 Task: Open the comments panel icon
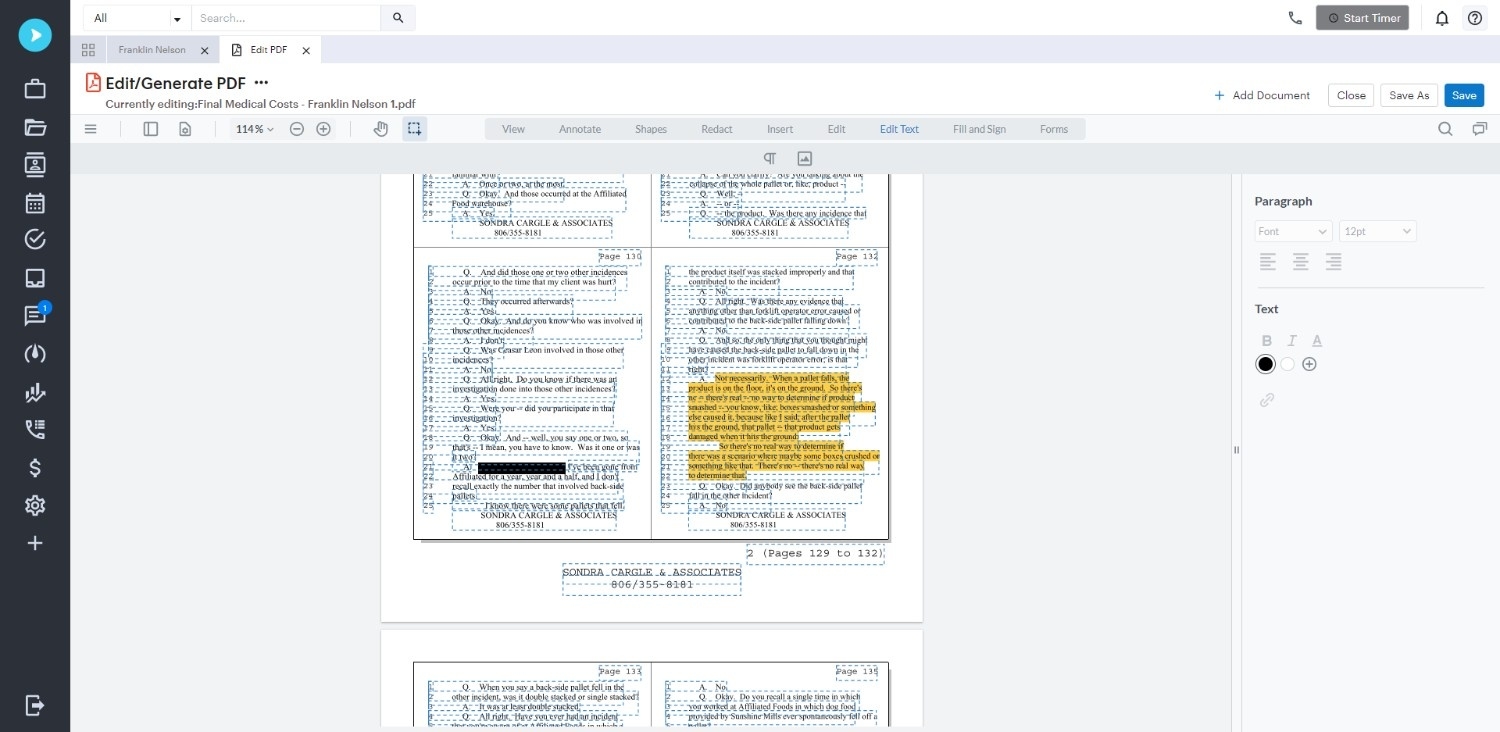pos(1479,129)
